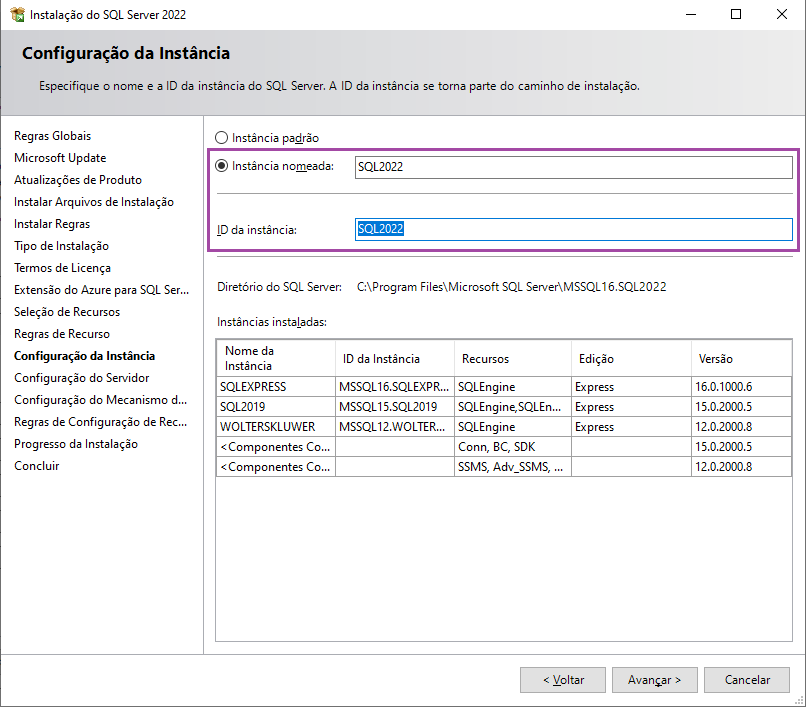This screenshot has height=709, width=809.
Task: Click the Voltar button
Action: [563, 680]
